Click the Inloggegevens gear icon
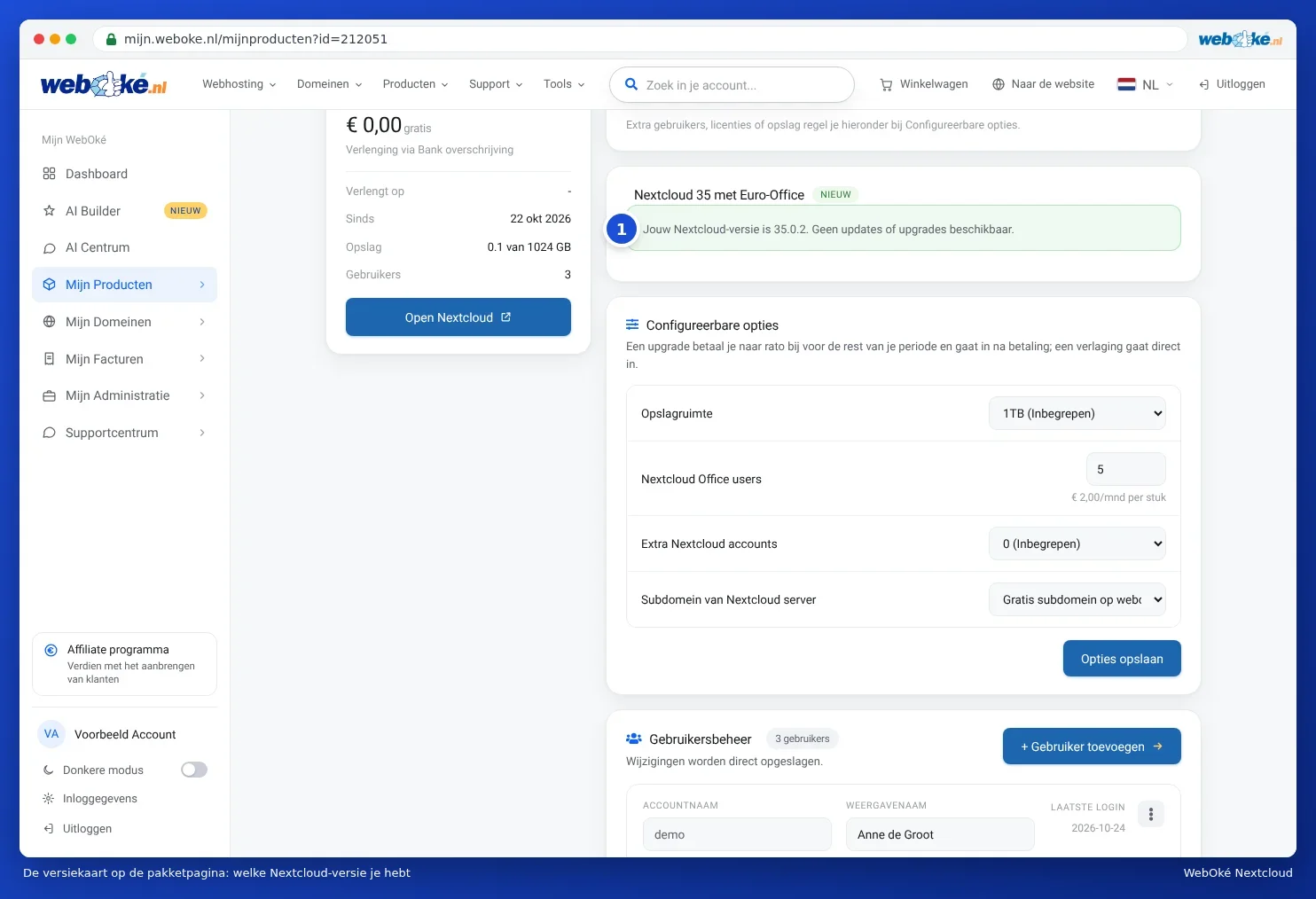This screenshot has height=899, width=1316. (x=49, y=799)
